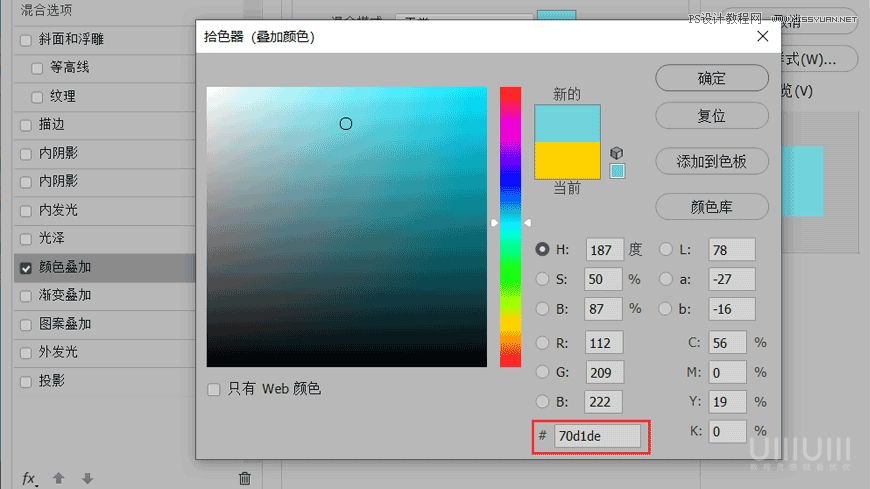Tick the 只有 Web 颜色 checkbox
The image size is (870, 489).
click(x=214, y=390)
